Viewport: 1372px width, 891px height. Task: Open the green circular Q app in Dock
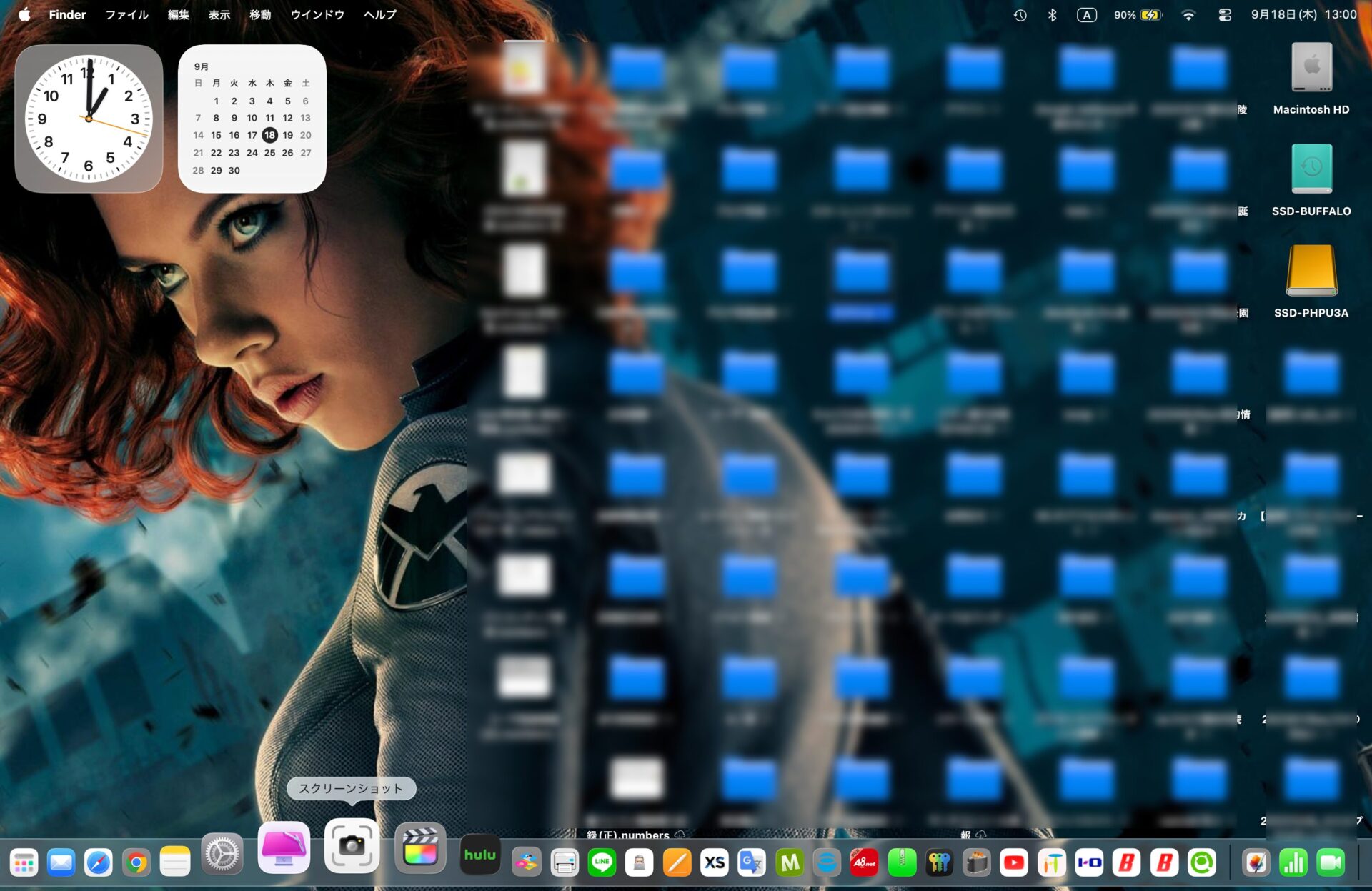pyautogui.click(x=1202, y=862)
